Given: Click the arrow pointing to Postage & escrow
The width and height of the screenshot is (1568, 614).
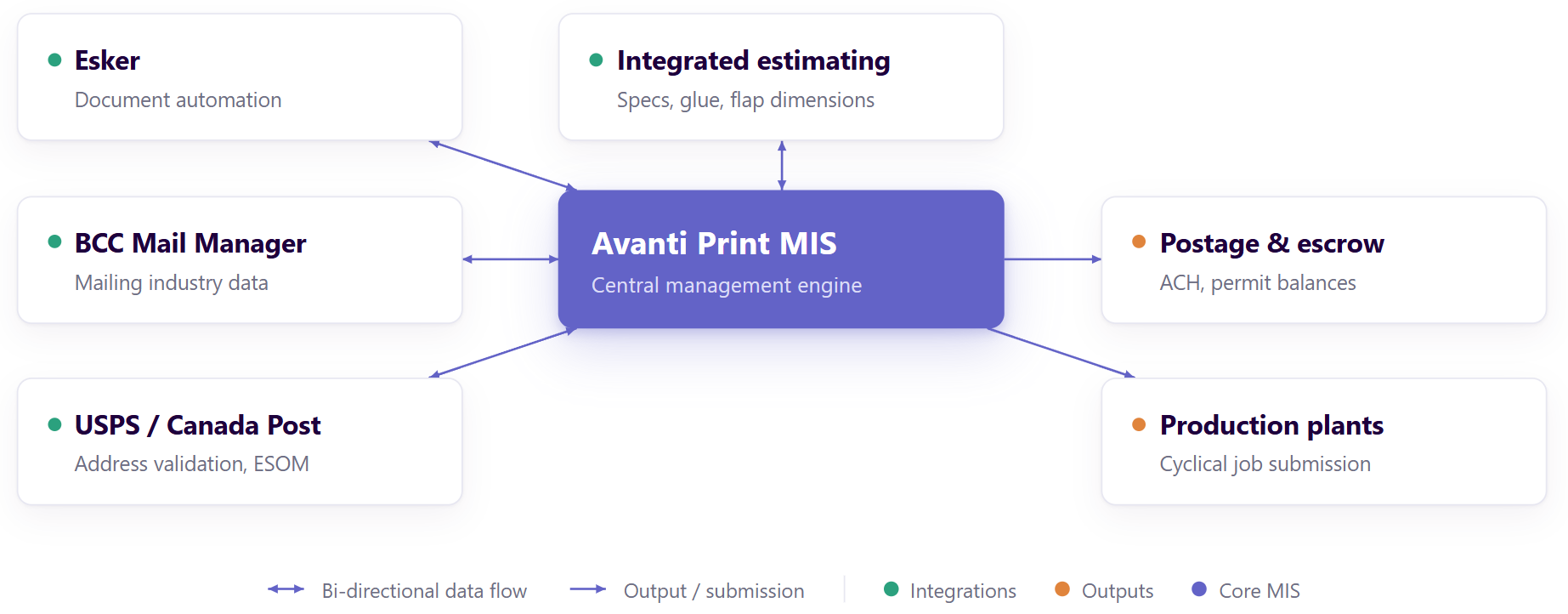Looking at the screenshot, I should (1053, 259).
